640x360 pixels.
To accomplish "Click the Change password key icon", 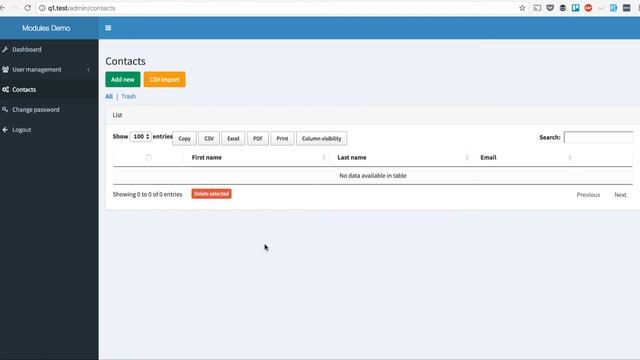I will (x=5, y=109).
